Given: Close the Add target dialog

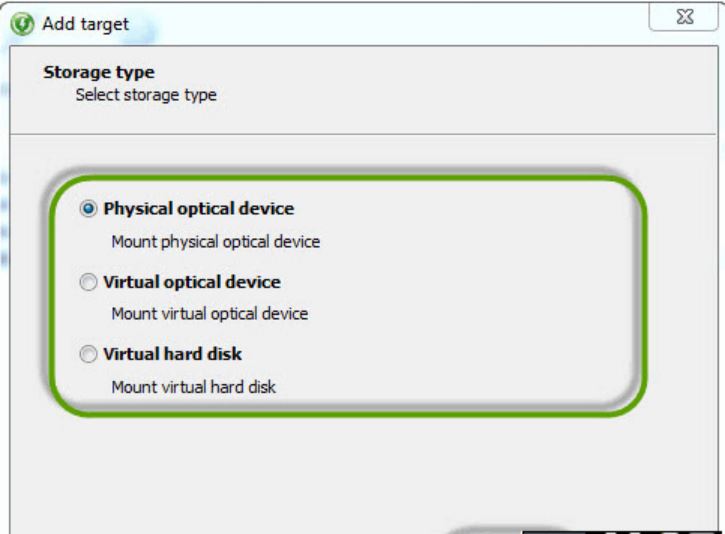Looking at the screenshot, I should pyautogui.click(x=683, y=17).
